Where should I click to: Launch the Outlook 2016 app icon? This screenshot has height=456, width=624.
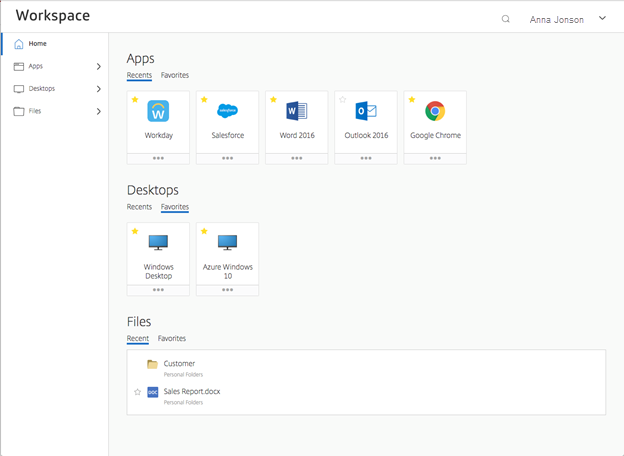[x=366, y=111]
